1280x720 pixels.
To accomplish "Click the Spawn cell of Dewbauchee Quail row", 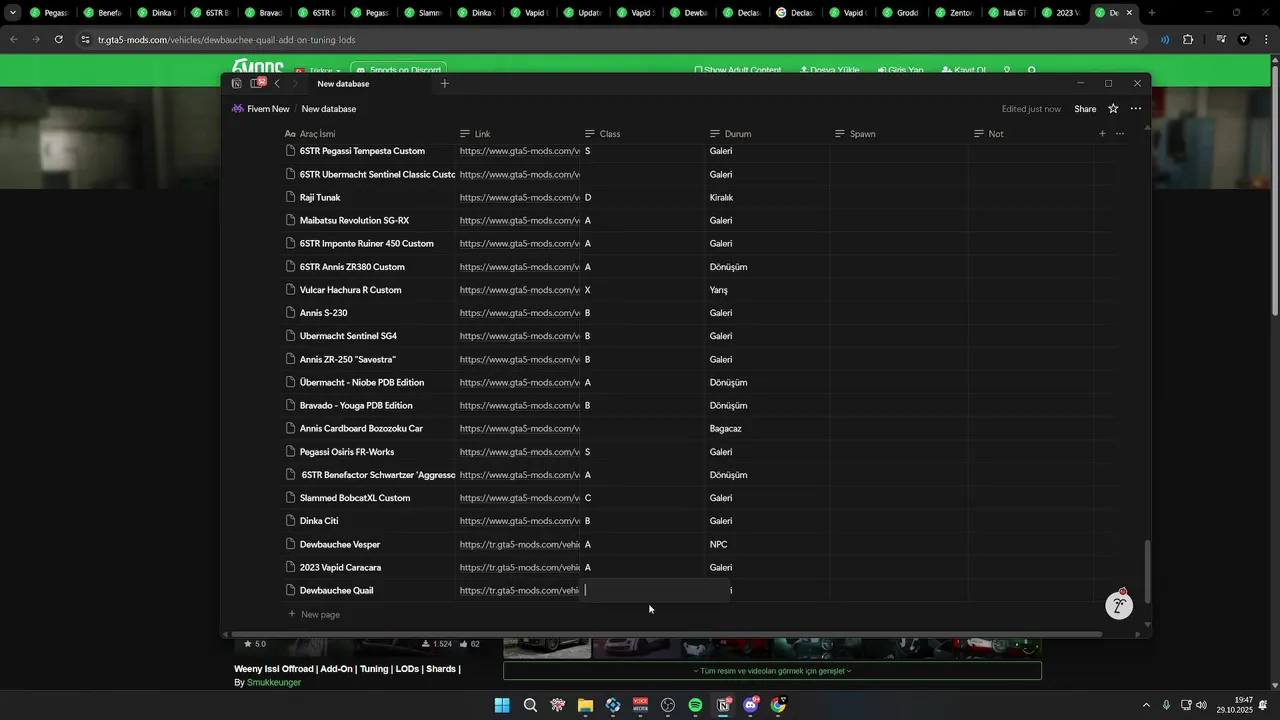I will coord(898,591).
